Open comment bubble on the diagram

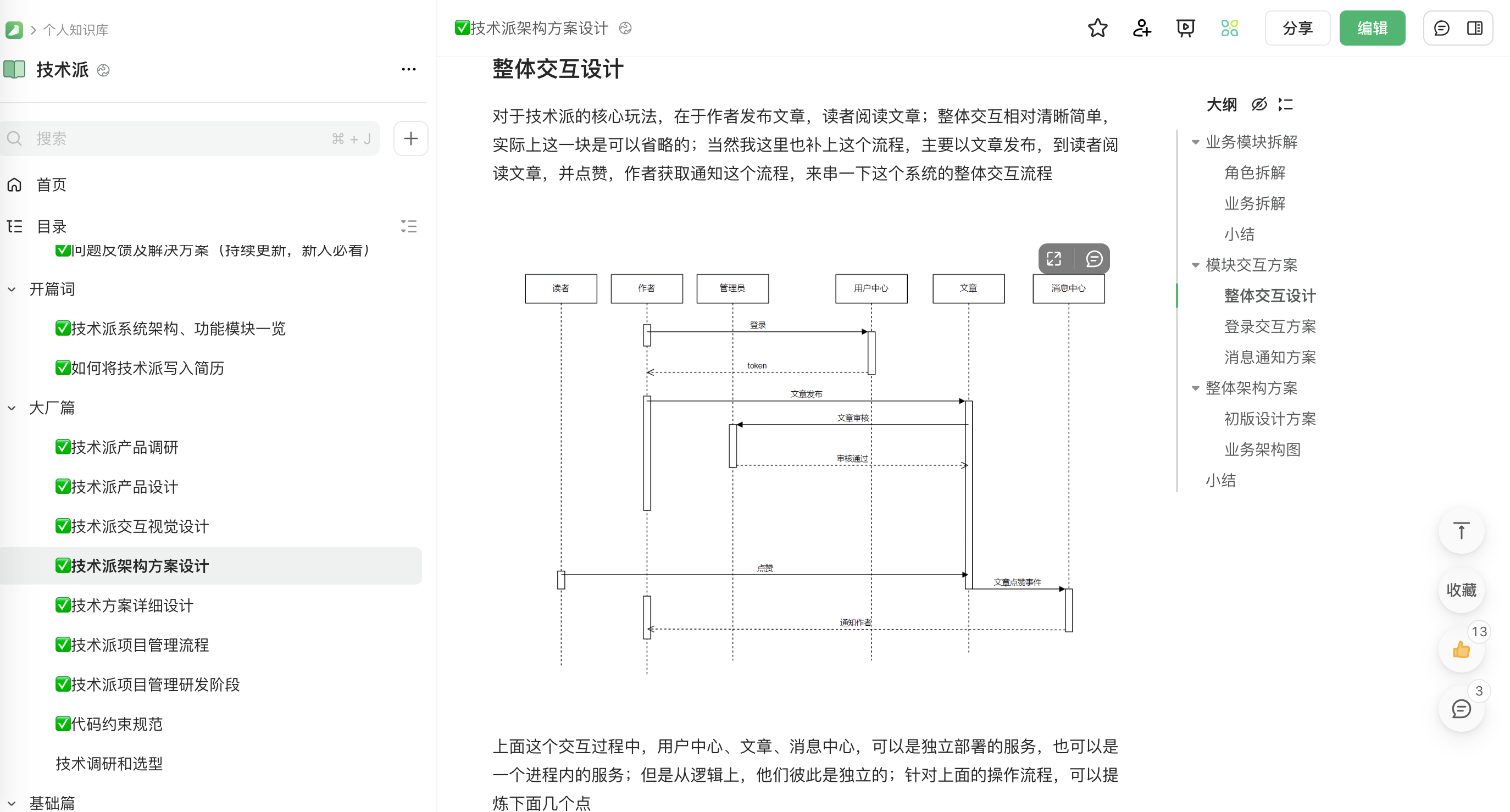click(1094, 259)
